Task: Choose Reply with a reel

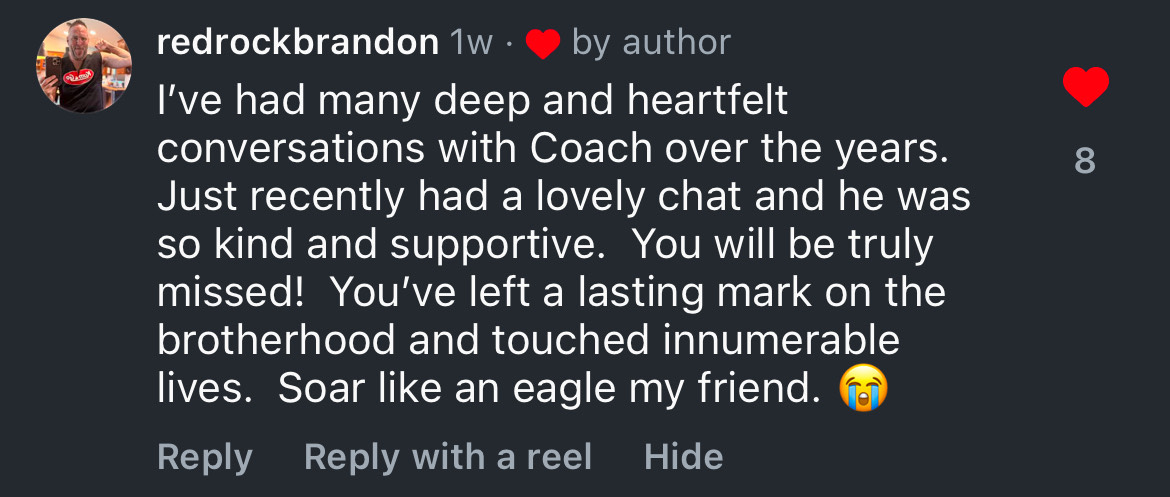Action: 448,457
